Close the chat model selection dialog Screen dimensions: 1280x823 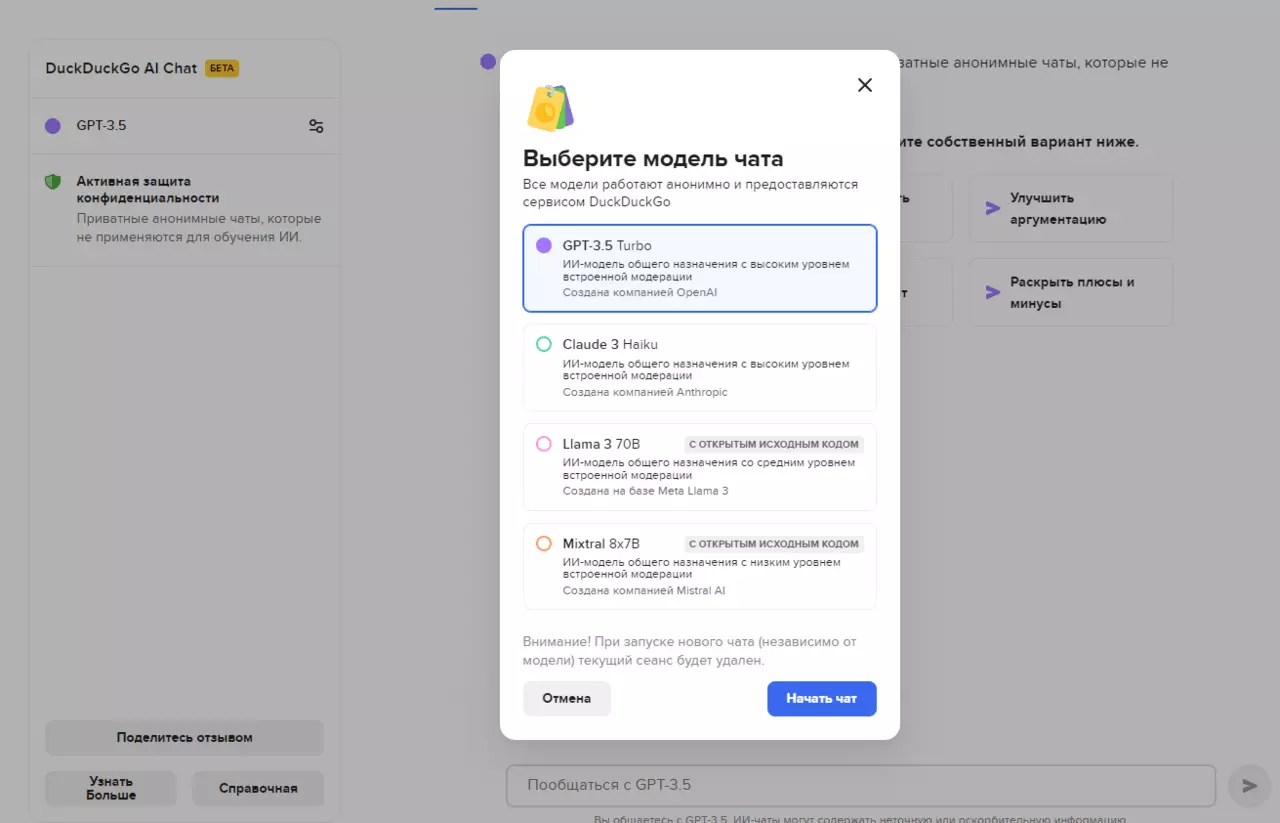coord(865,85)
